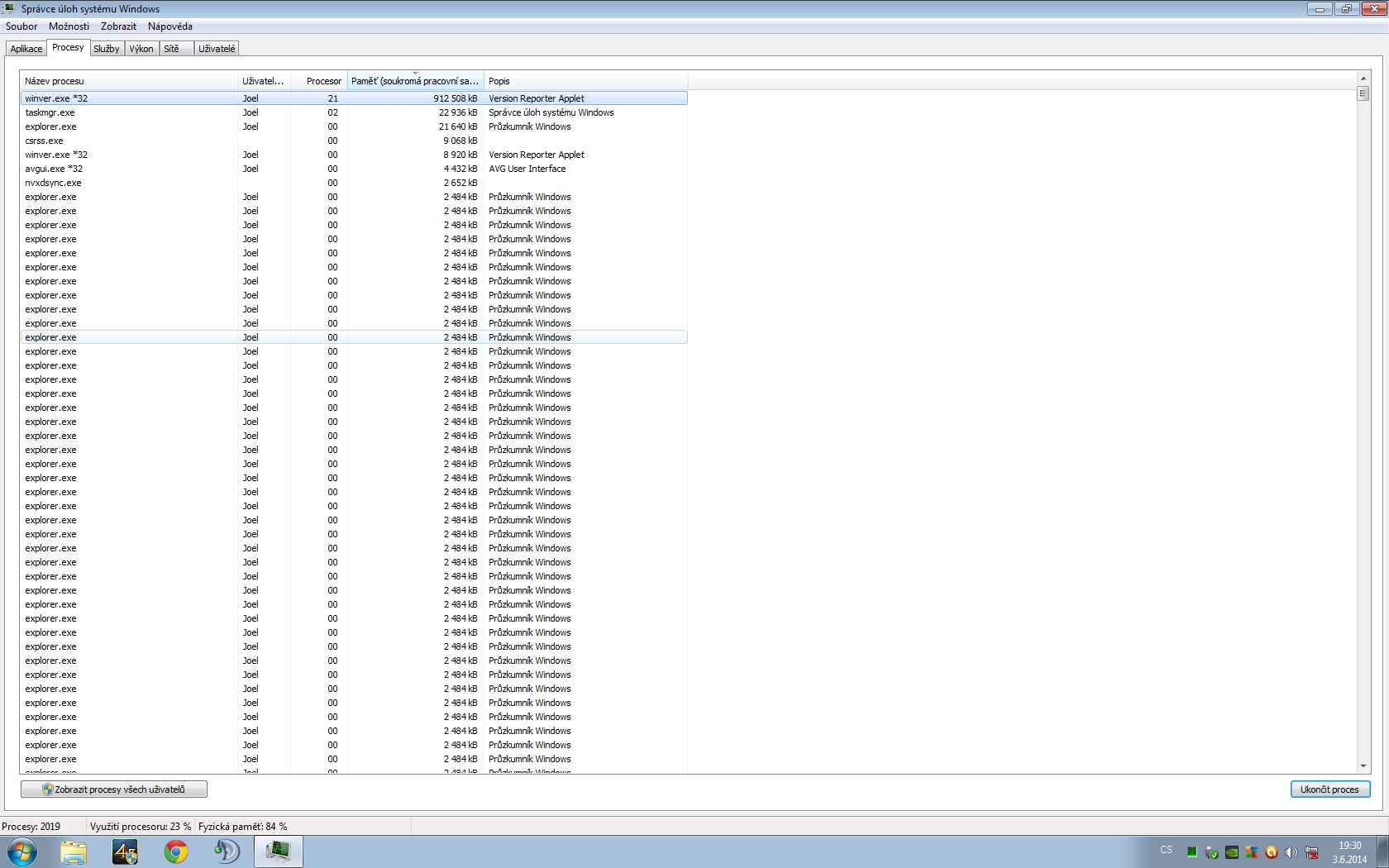Launch the pinned game icon showing a 4
The width and height of the screenshot is (1389, 868).
coord(125,851)
